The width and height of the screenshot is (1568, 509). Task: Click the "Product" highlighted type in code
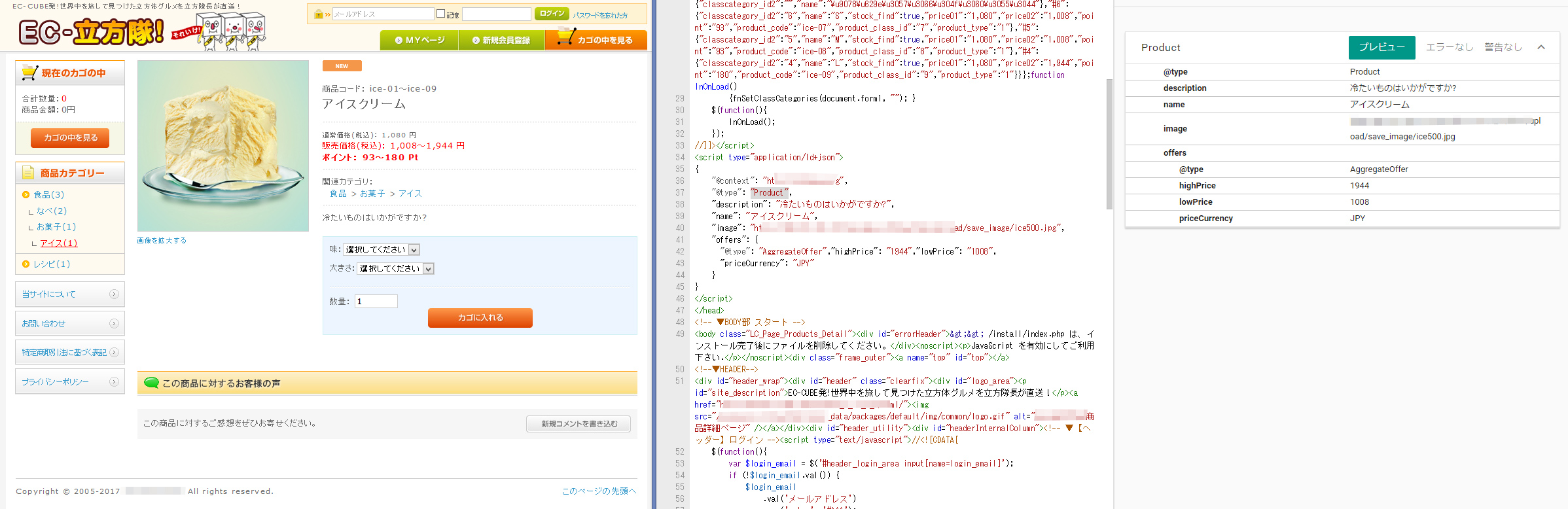click(770, 192)
